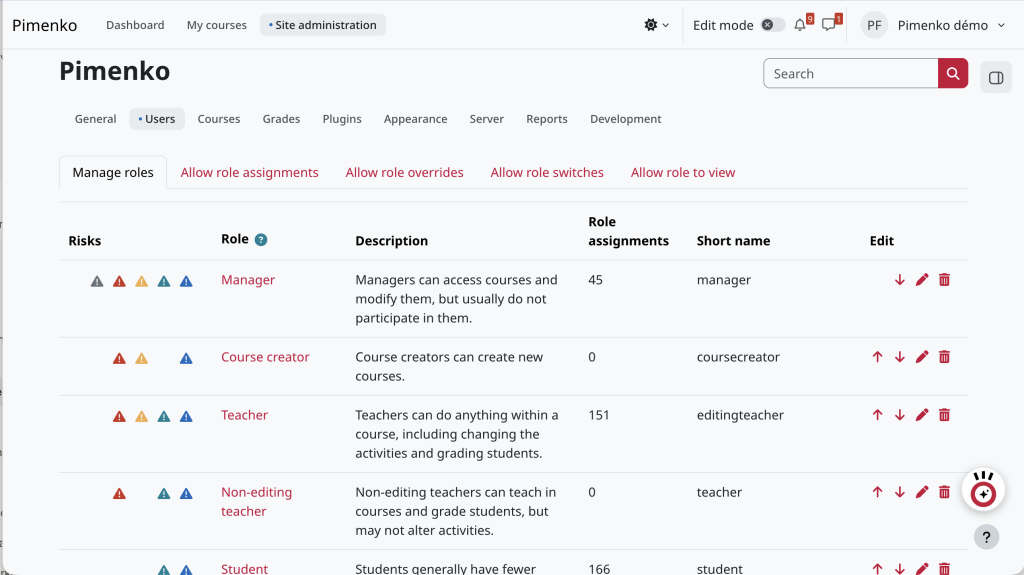Move the Non-editing teacher role down
Image resolution: width=1024 pixels, height=575 pixels.
pos(899,492)
